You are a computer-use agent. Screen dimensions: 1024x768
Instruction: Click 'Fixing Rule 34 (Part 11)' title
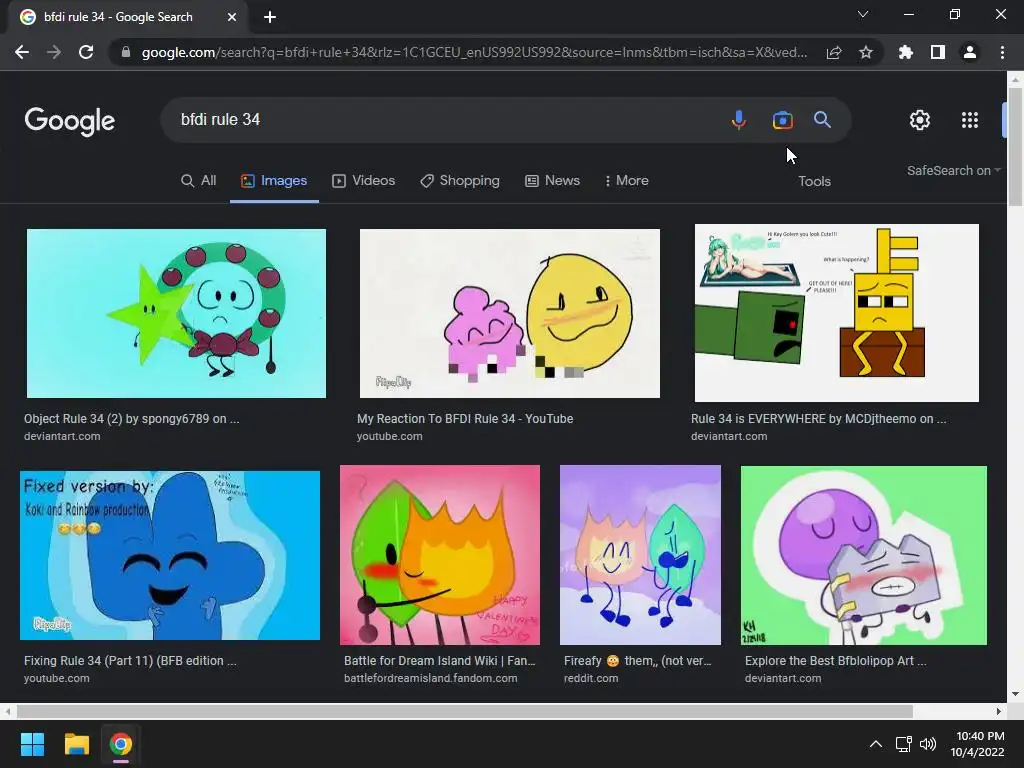coord(130,661)
